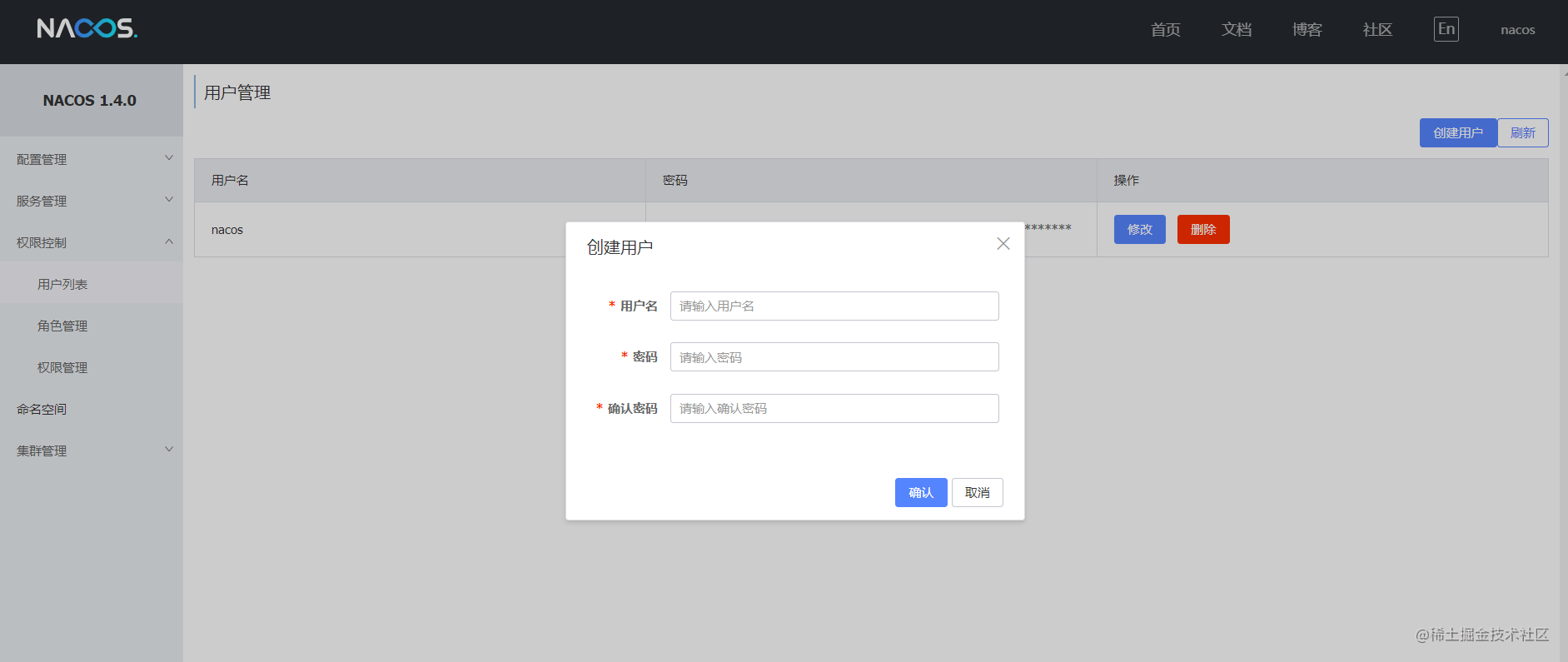Image resolution: width=1568 pixels, height=662 pixels.
Task: Close the 创建用户 dialog with X
Action: (x=1003, y=243)
